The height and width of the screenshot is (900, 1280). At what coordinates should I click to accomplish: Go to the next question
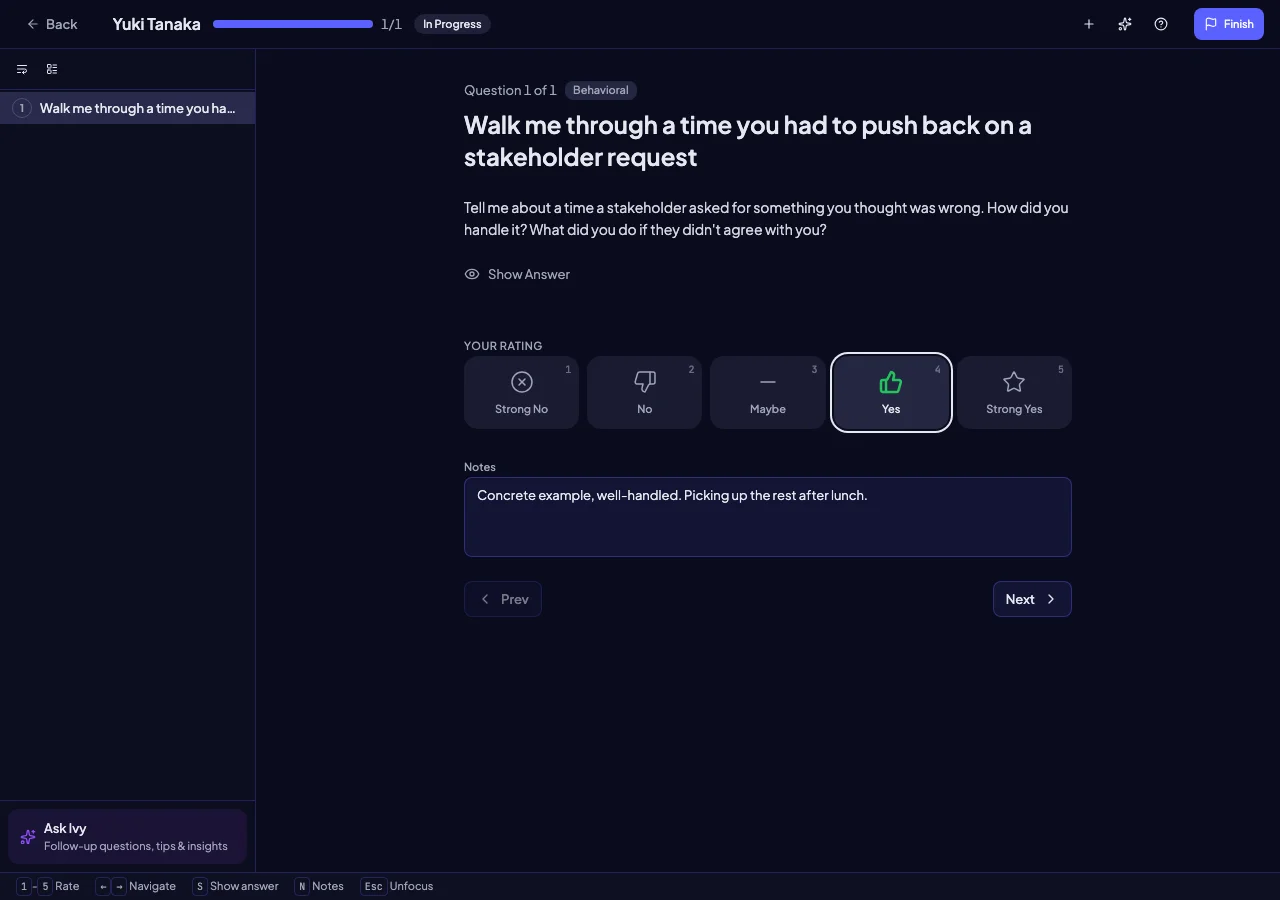tap(1032, 599)
